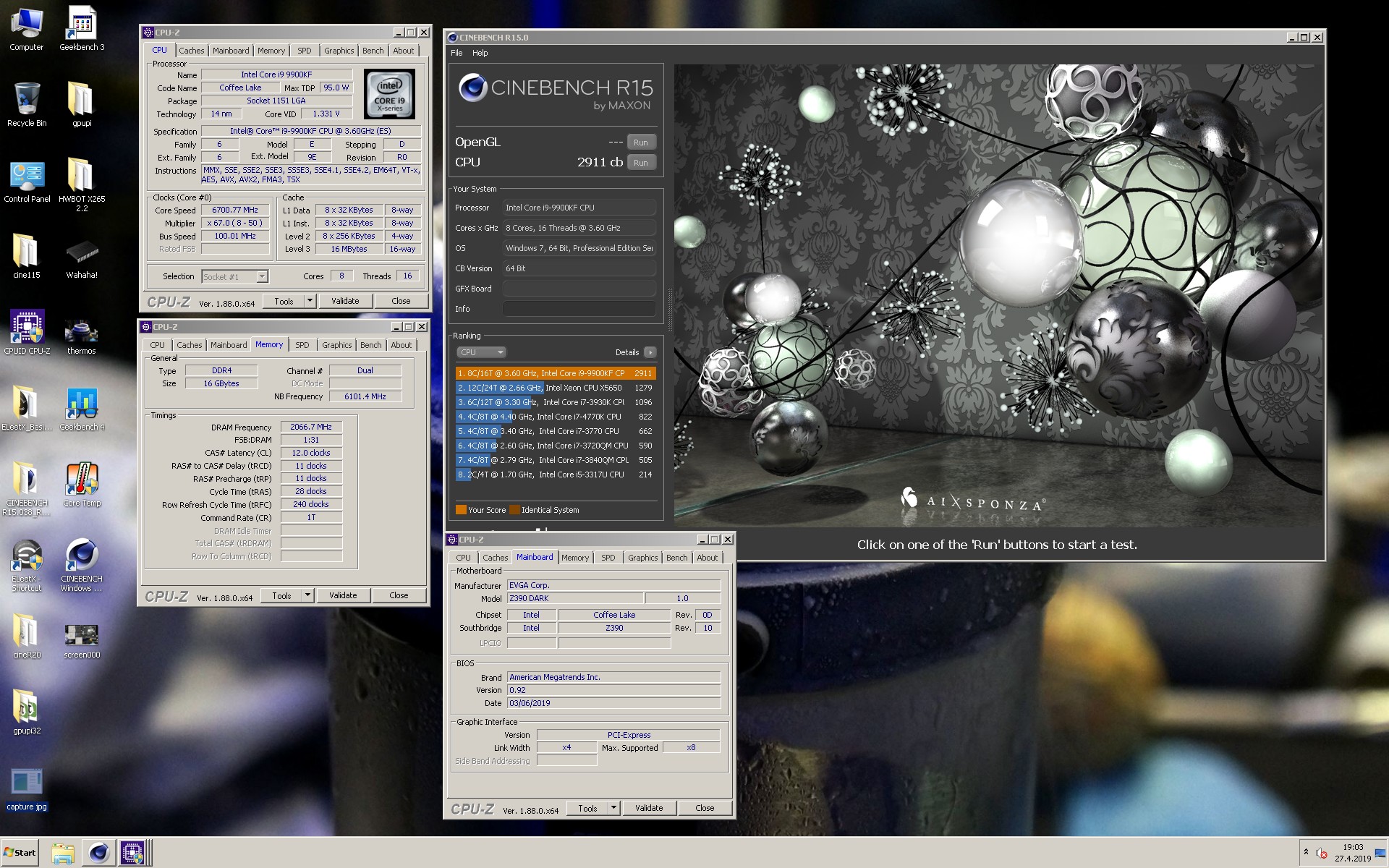Click the Identical System brown legend swatch

[514, 510]
